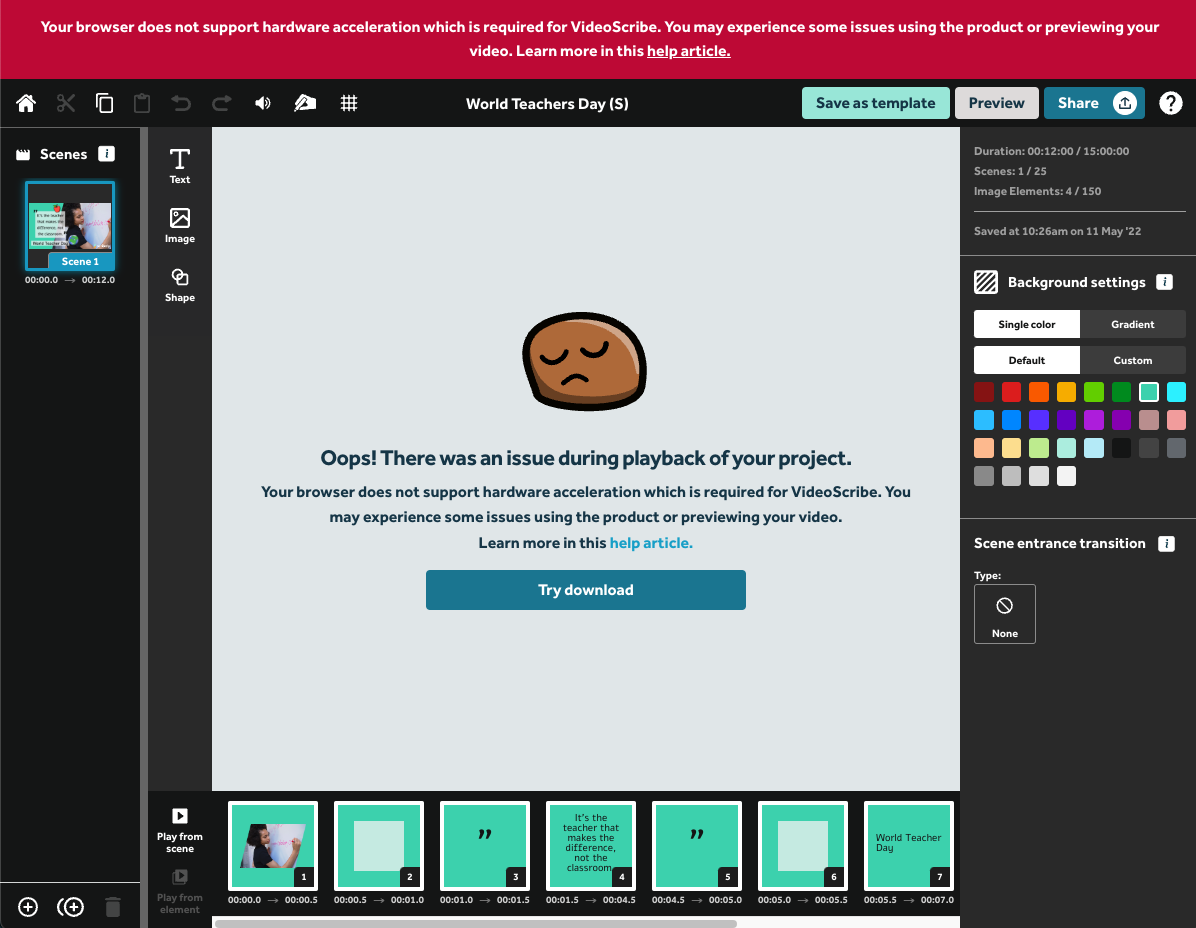This screenshot has height=928, width=1196.
Task: Pick the teal color swatch in Background settings
Action: [1148, 391]
